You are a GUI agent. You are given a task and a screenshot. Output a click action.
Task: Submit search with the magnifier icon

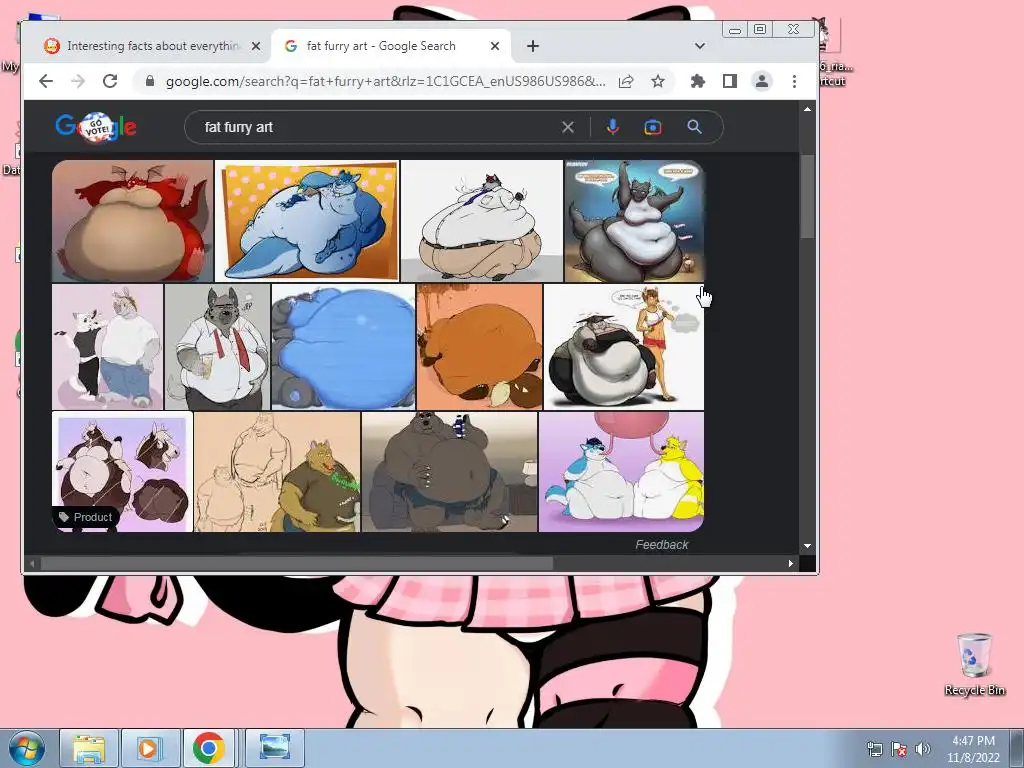coord(694,127)
